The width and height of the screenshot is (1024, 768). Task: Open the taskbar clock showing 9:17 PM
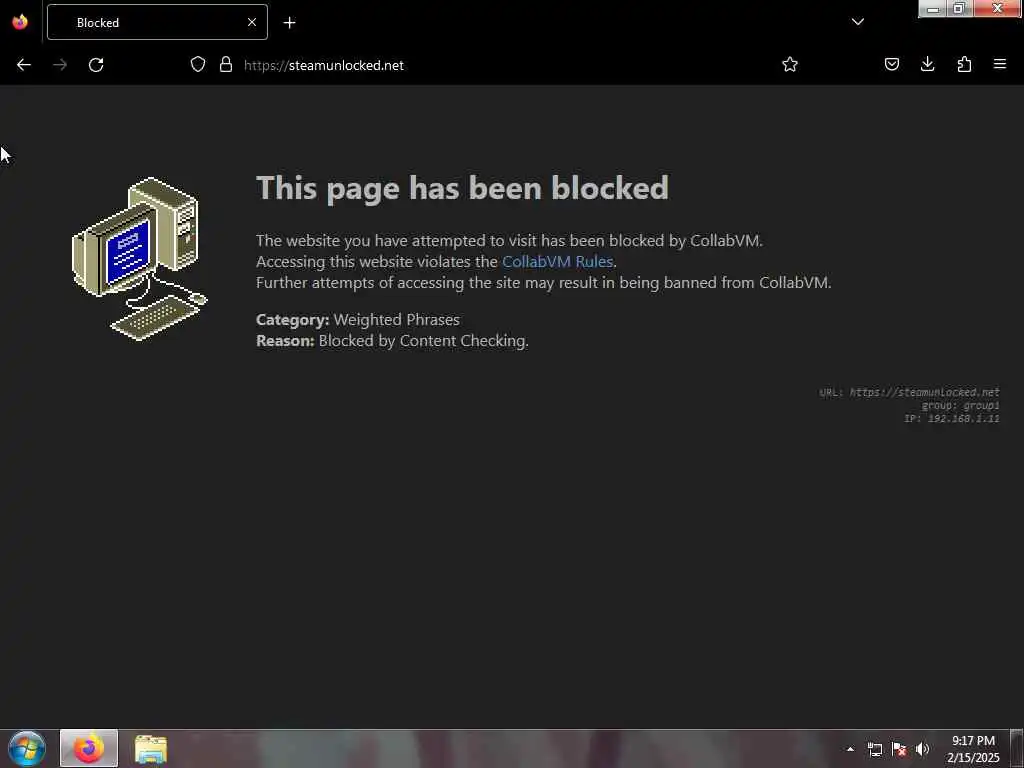click(x=973, y=749)
